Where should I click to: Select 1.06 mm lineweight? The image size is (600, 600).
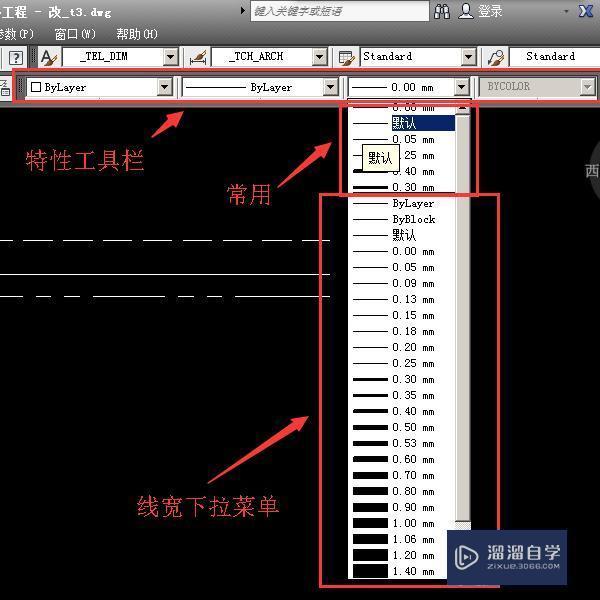click(x=400, y=539)
